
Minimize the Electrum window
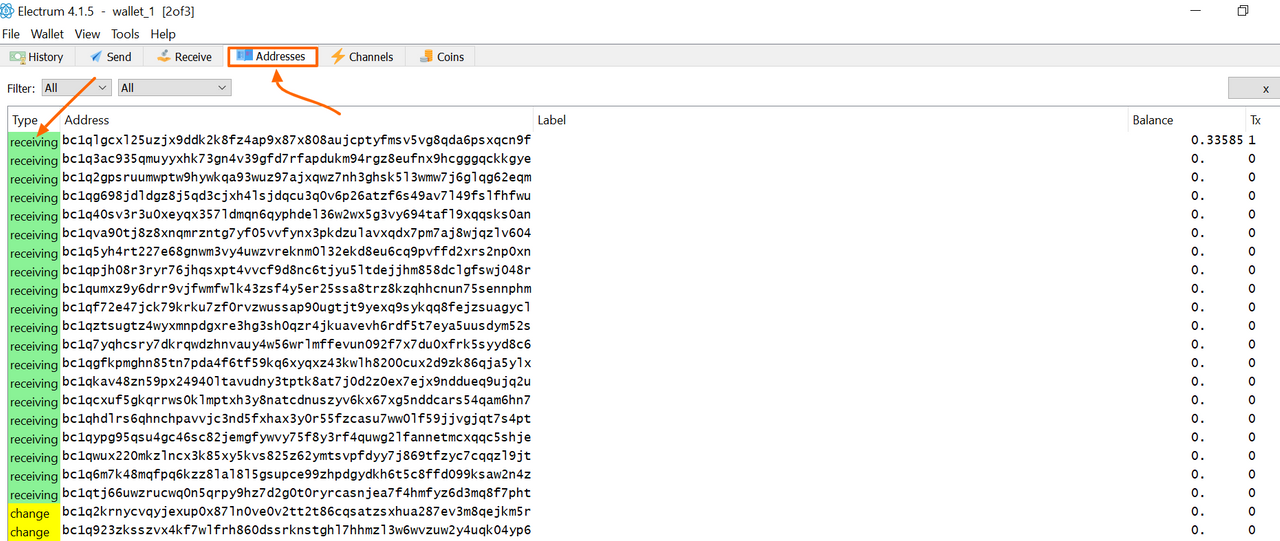(1195, 11)
